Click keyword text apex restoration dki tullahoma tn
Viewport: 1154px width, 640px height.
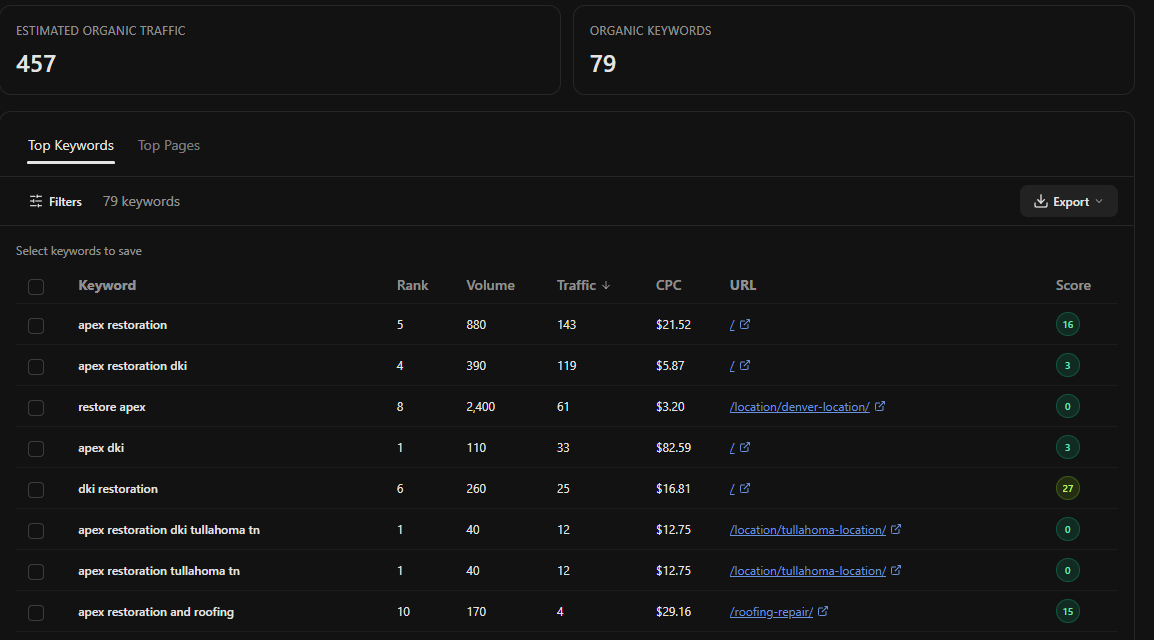(169, 530)
